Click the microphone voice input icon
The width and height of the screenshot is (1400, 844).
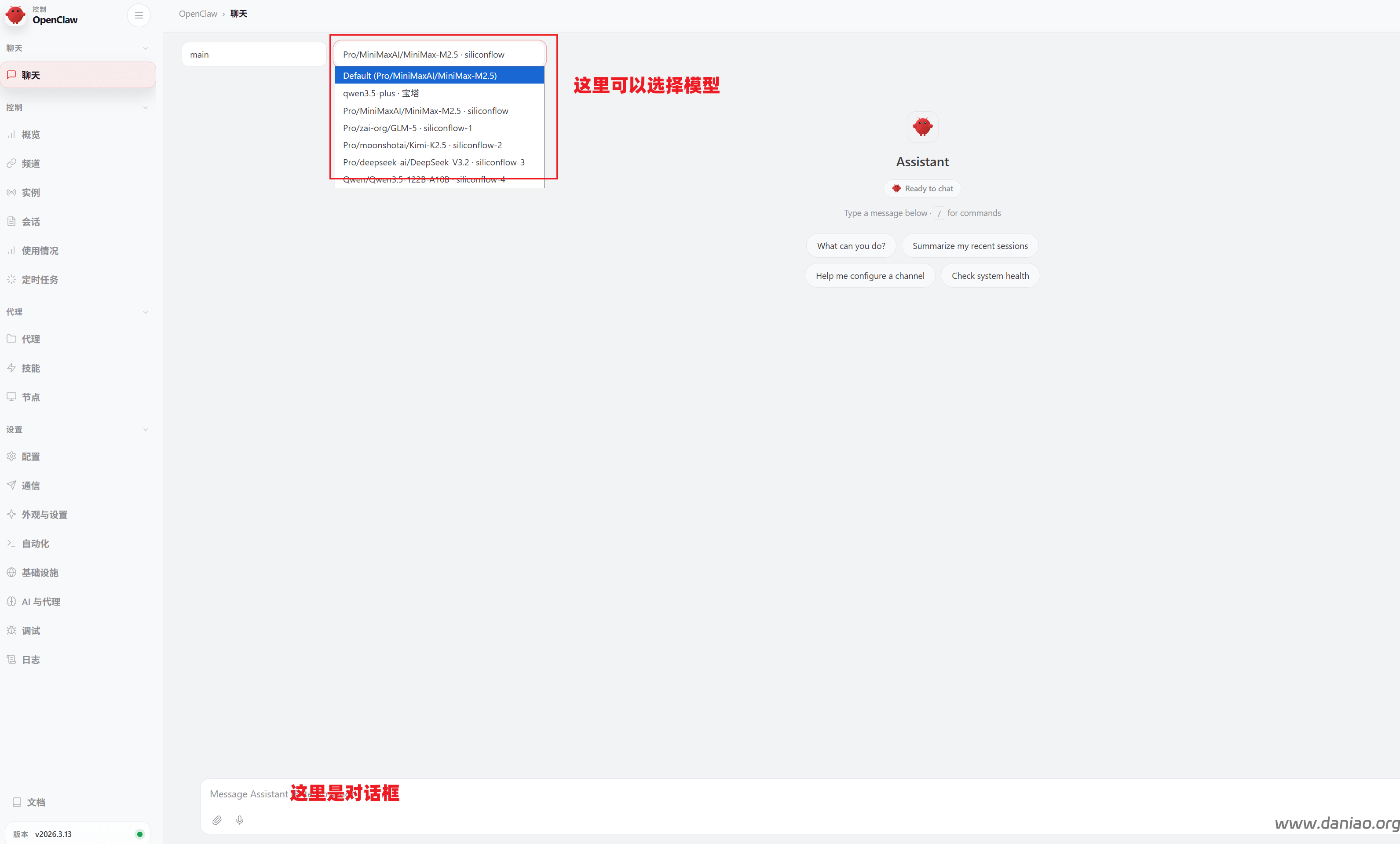pos(240,820)
